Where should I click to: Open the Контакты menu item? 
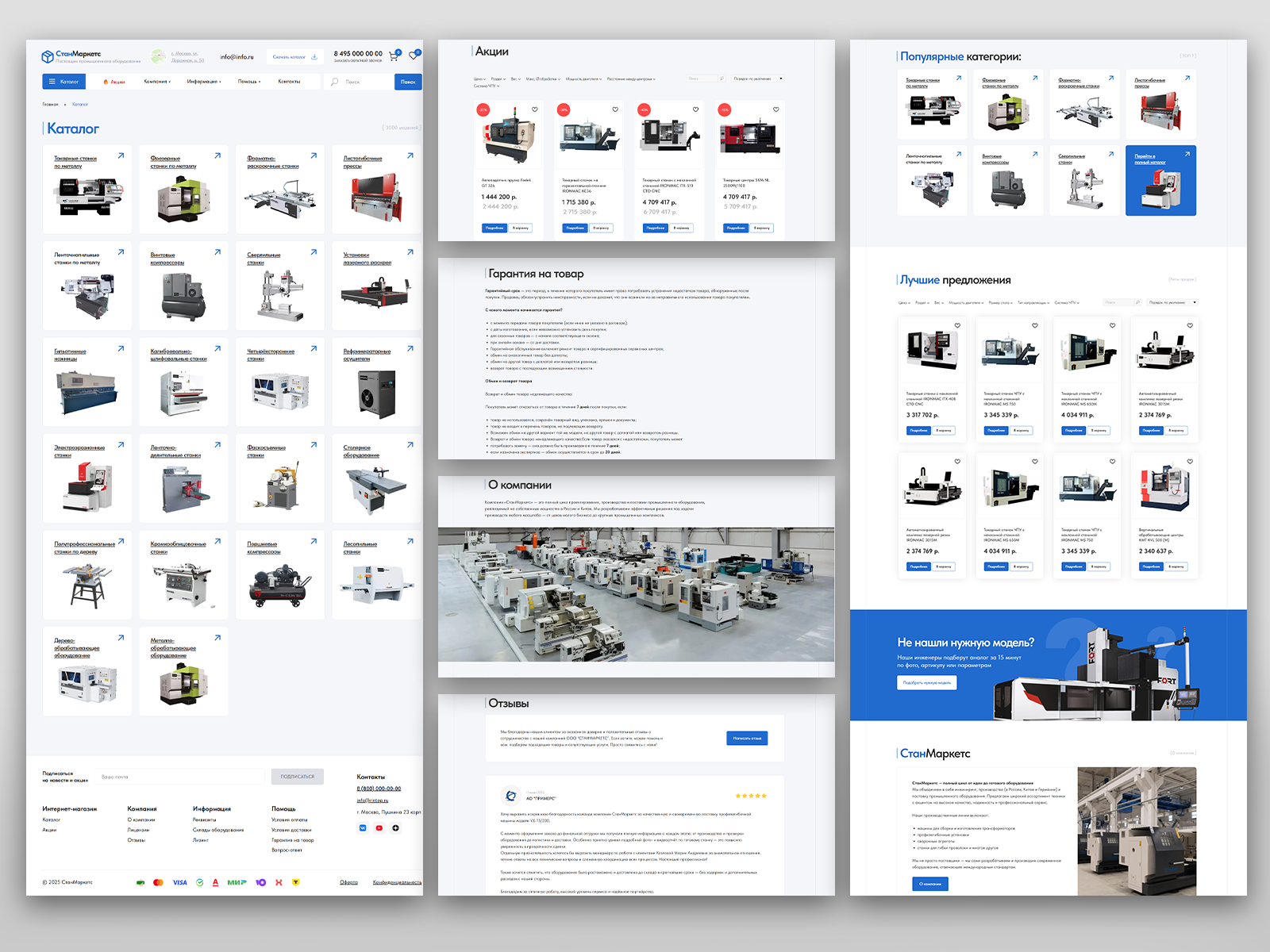coord(289,82)
